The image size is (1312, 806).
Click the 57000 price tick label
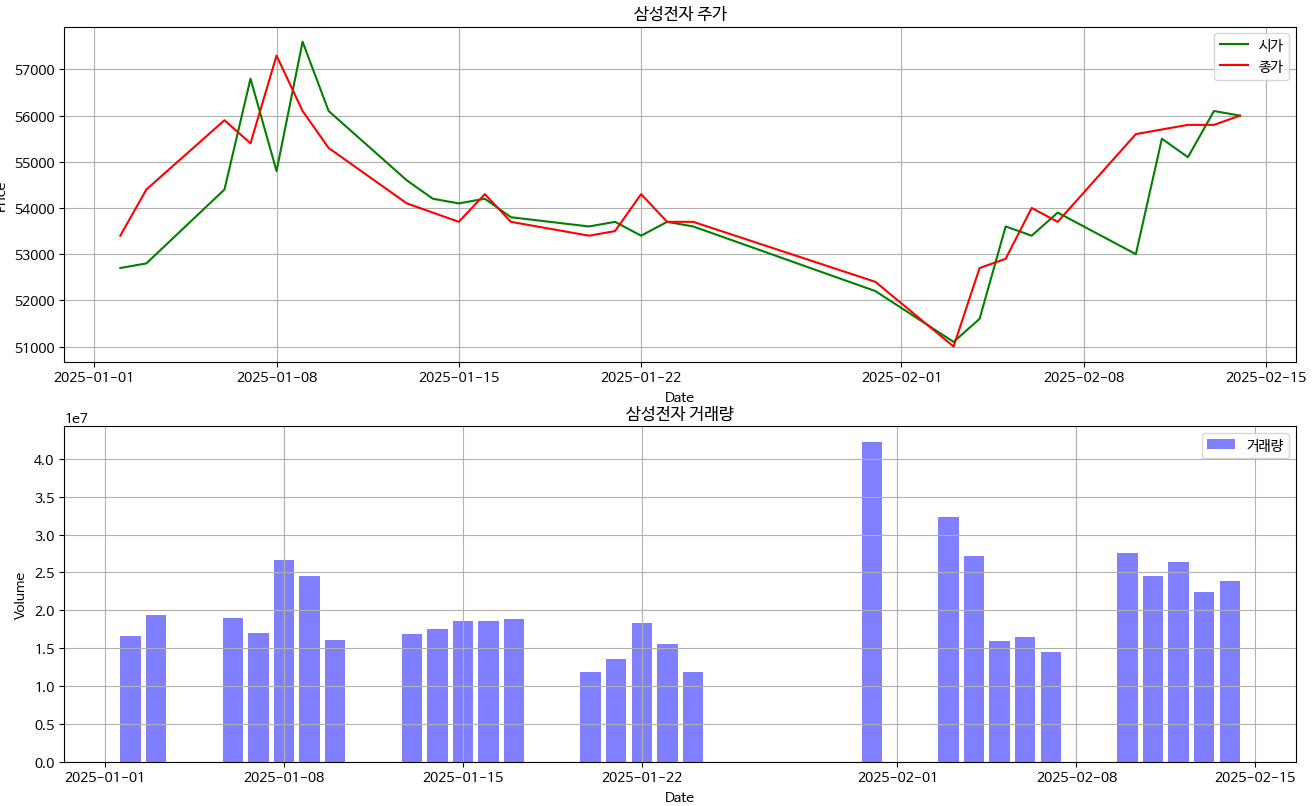click(x=36, y=70)
